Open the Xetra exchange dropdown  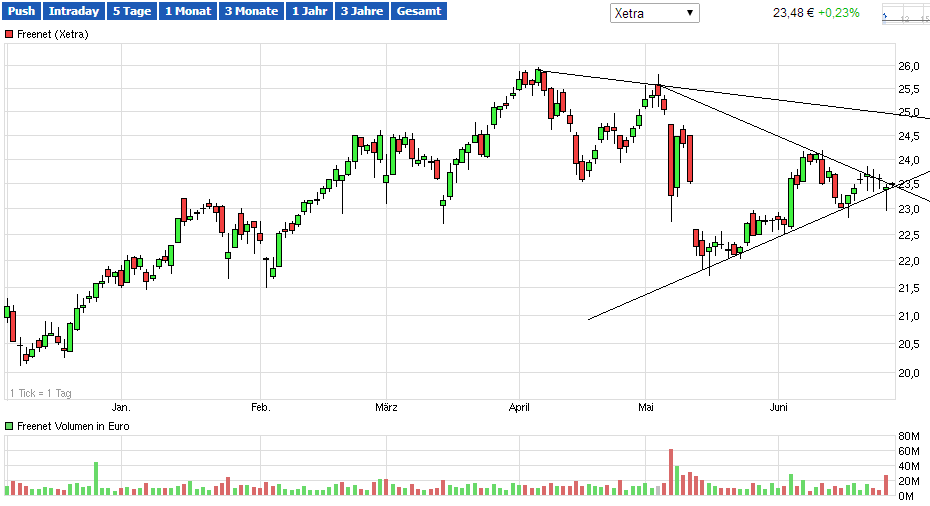(x=654, y=13)
